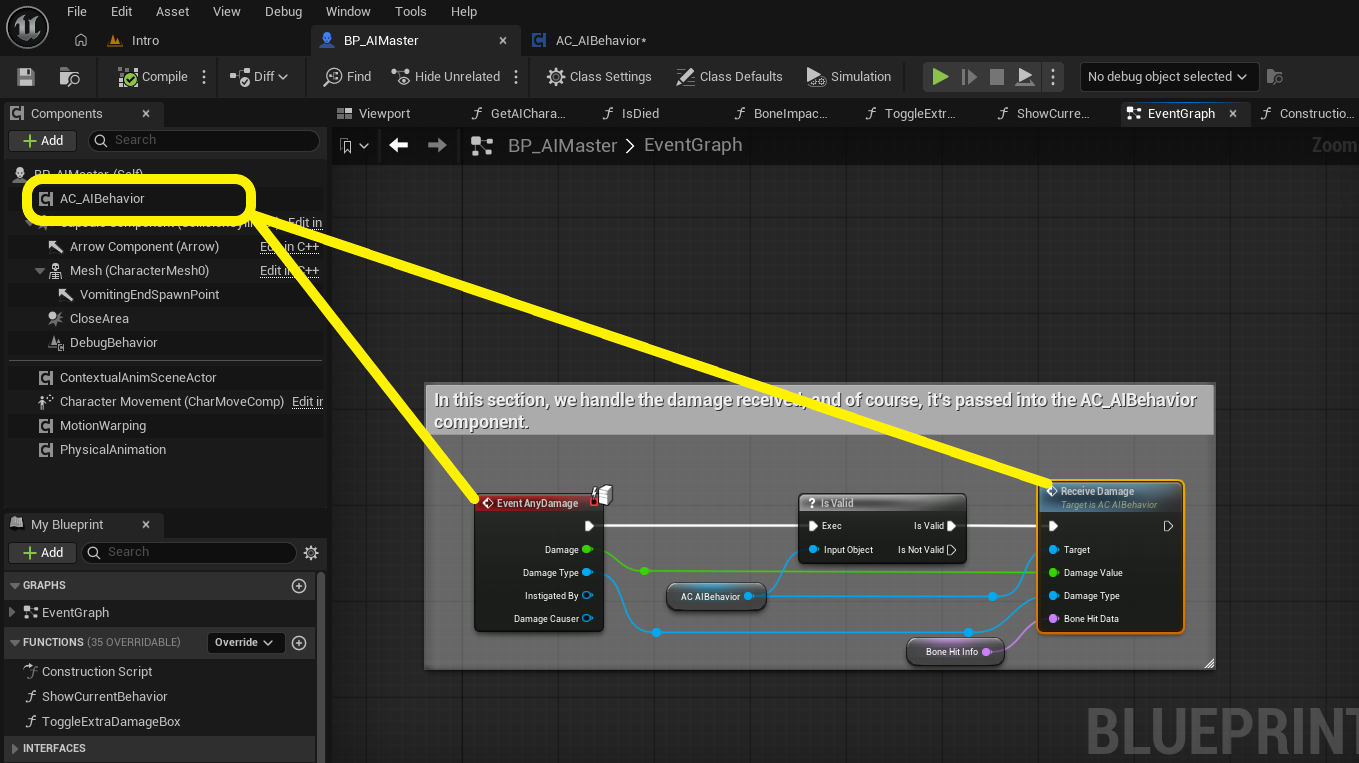The width and height of the screenshot is (1359, 763).
Task: Switch to the Intro tab
Action: (134, 41)
